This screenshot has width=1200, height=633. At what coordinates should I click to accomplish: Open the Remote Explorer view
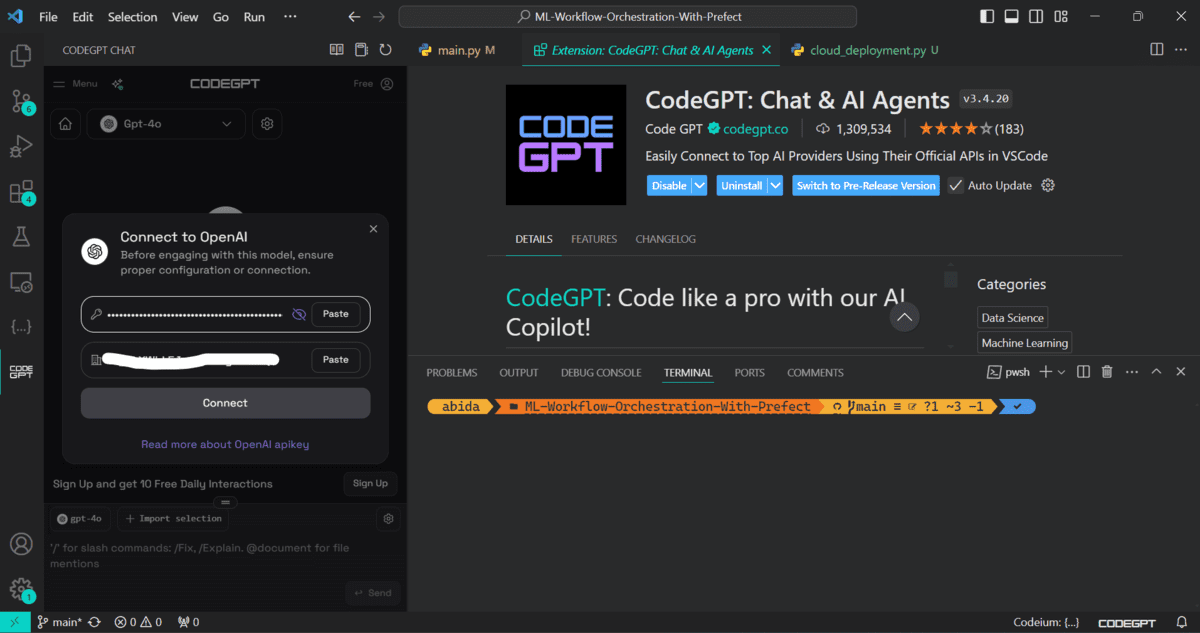pos(21,283)
